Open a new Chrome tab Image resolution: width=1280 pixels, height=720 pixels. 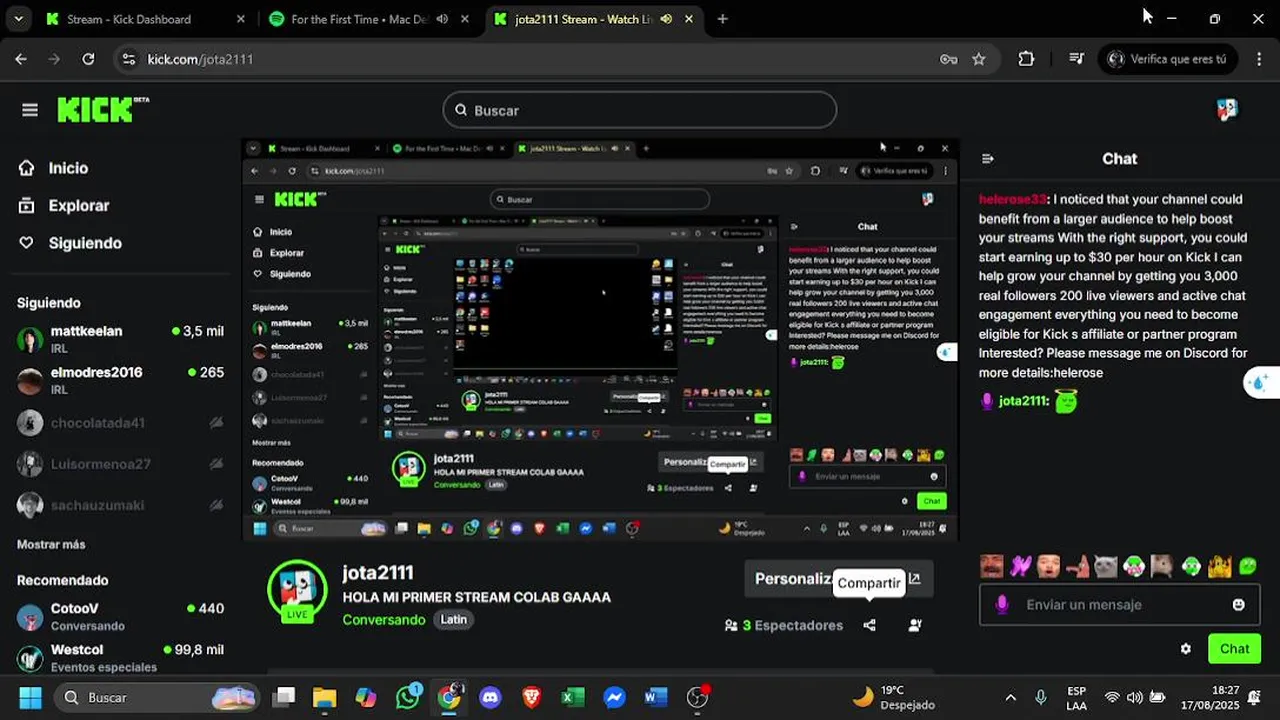click(x=722, y=19)
